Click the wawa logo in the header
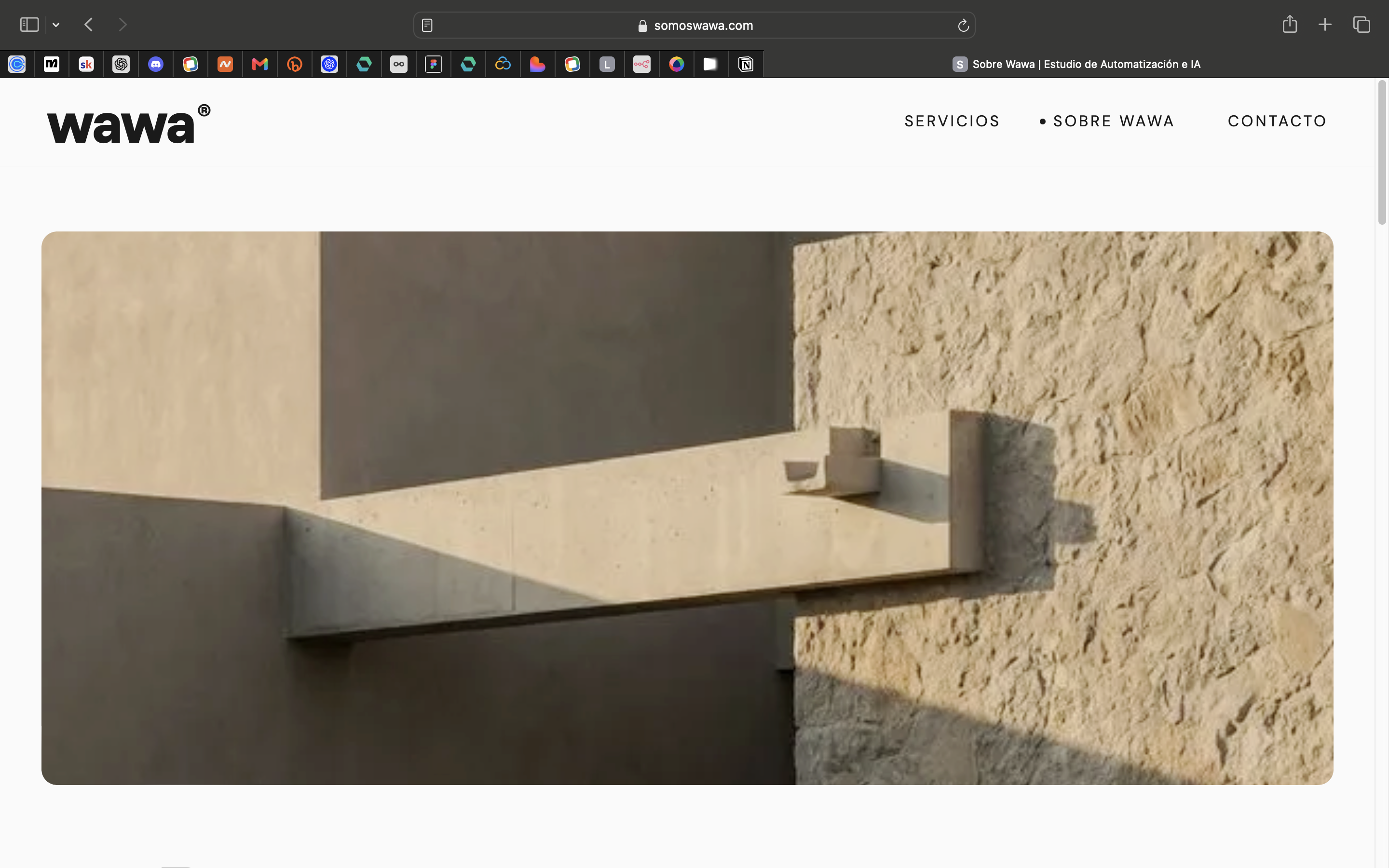Viewport: 1389px width, 868px height. pos(129,123)
